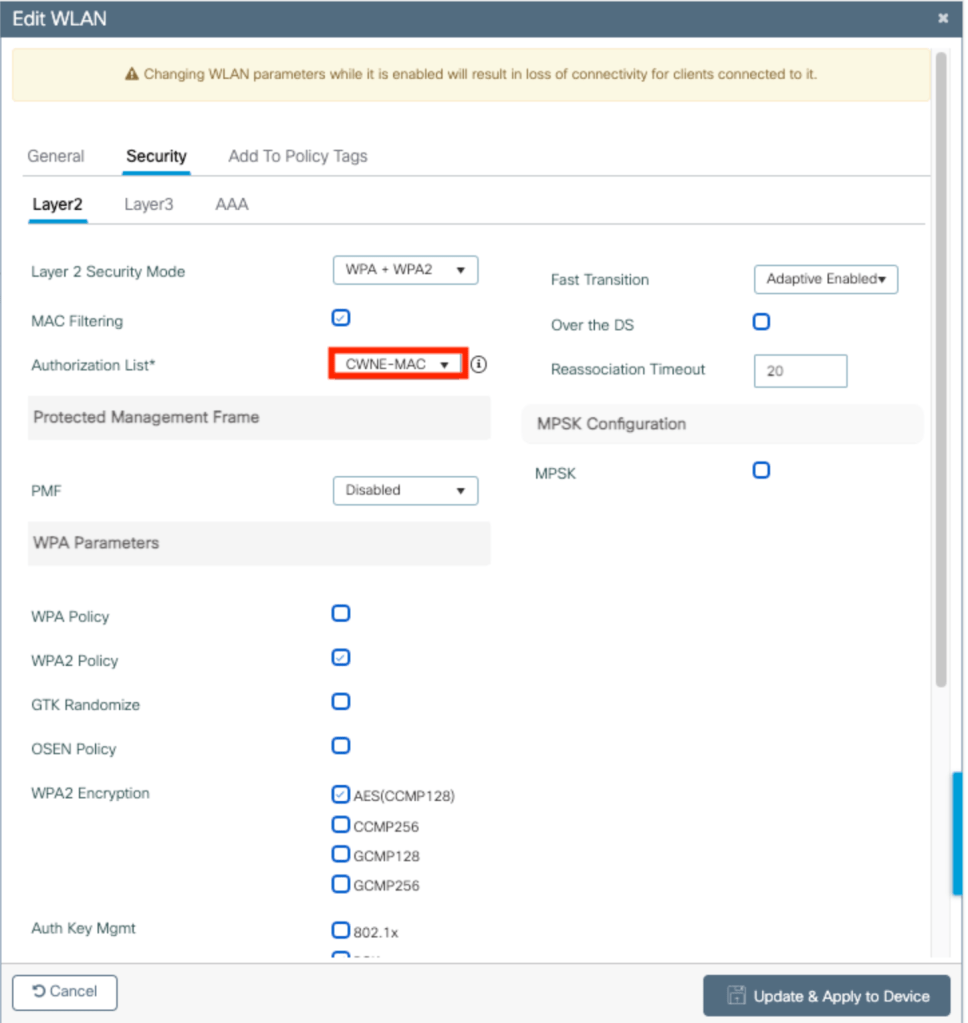The height and width of the screenshot is (1023, 968).
Task: Toggle the MAC Filtering checkbox
Action: click(341, 318)
